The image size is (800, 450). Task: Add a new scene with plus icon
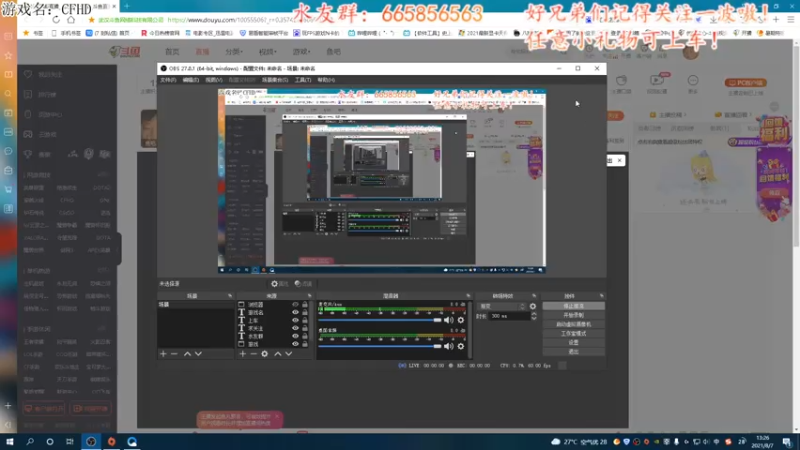163,354
